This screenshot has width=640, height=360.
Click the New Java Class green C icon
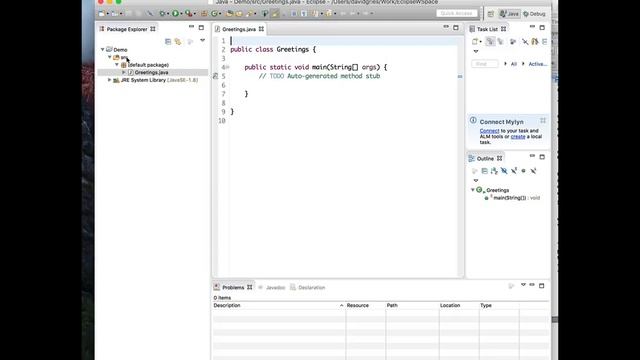pyautogui.click(x=214, y=13)
